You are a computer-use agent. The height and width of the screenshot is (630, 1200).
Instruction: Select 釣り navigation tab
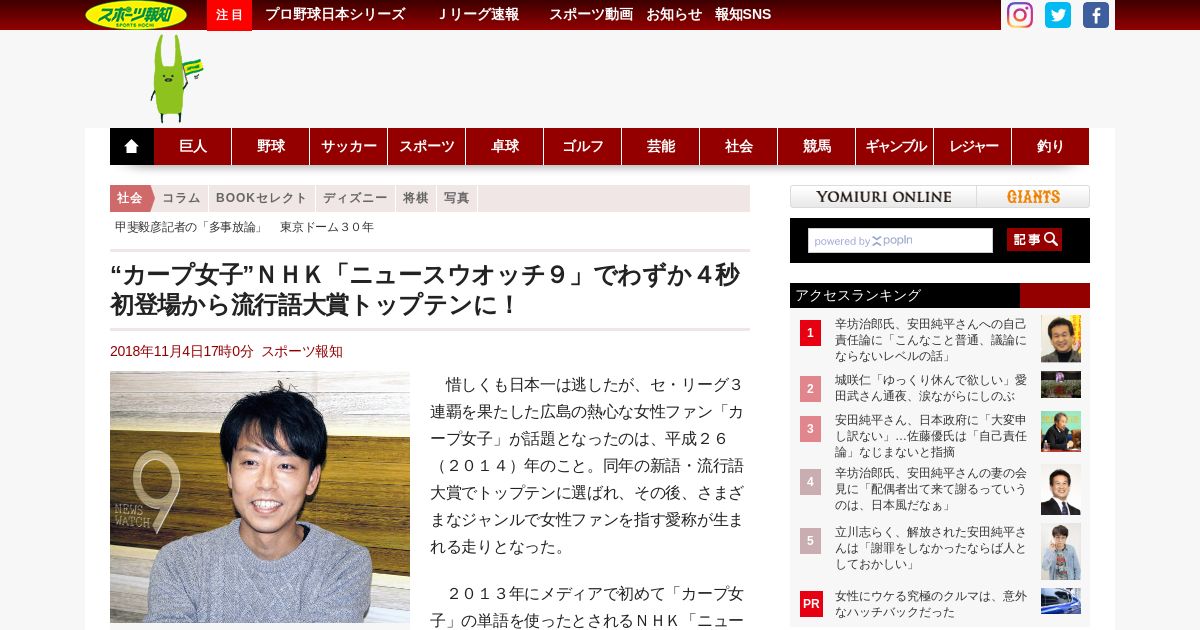pyautogui.click(x=1050, y=146)
